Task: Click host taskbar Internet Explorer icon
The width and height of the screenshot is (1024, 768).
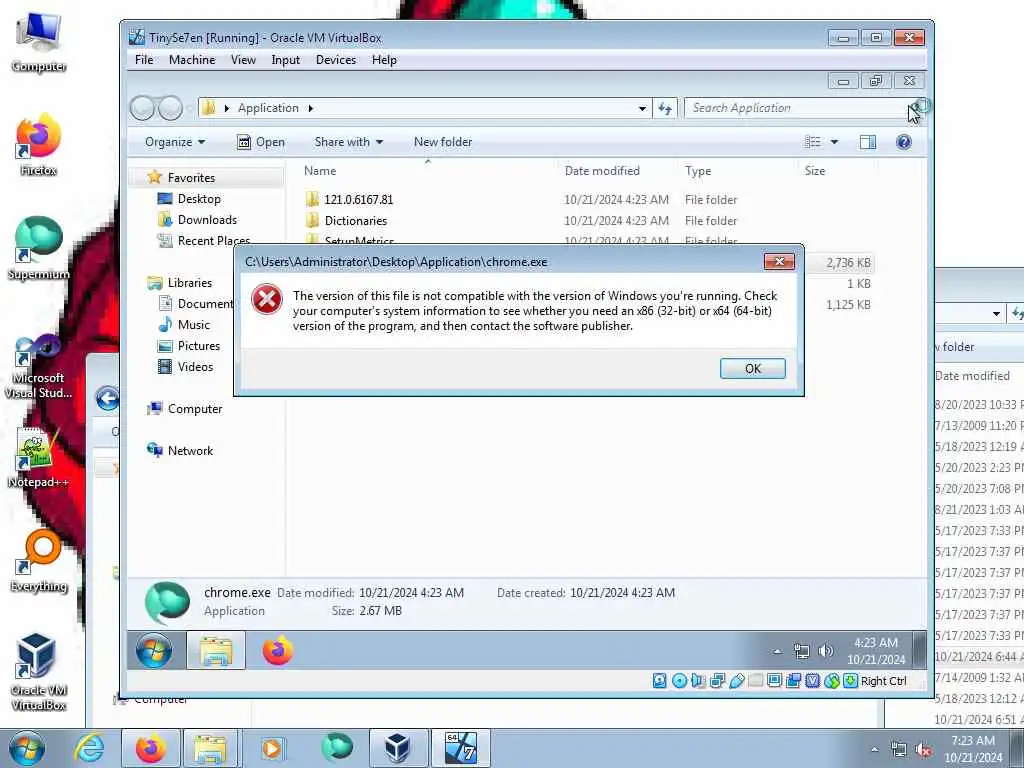Action: (89, 748)
